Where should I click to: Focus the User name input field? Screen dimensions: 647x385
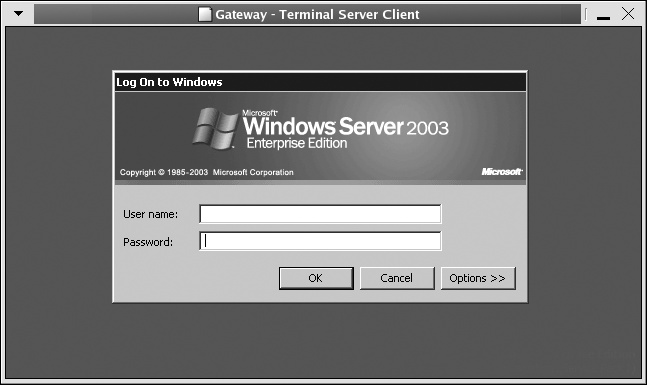point(320,214)
